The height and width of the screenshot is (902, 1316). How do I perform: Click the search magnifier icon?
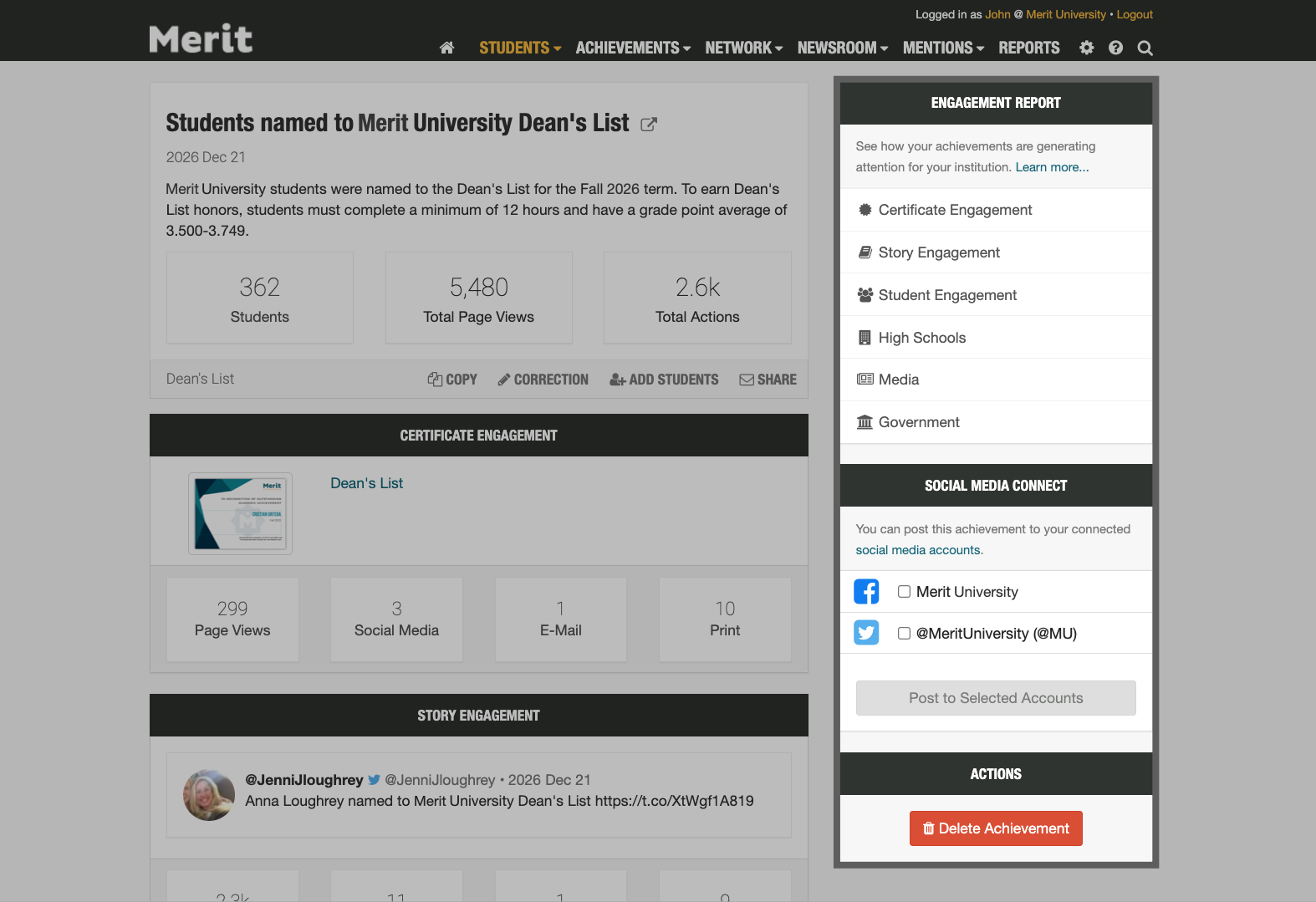tap(1145, 48)
